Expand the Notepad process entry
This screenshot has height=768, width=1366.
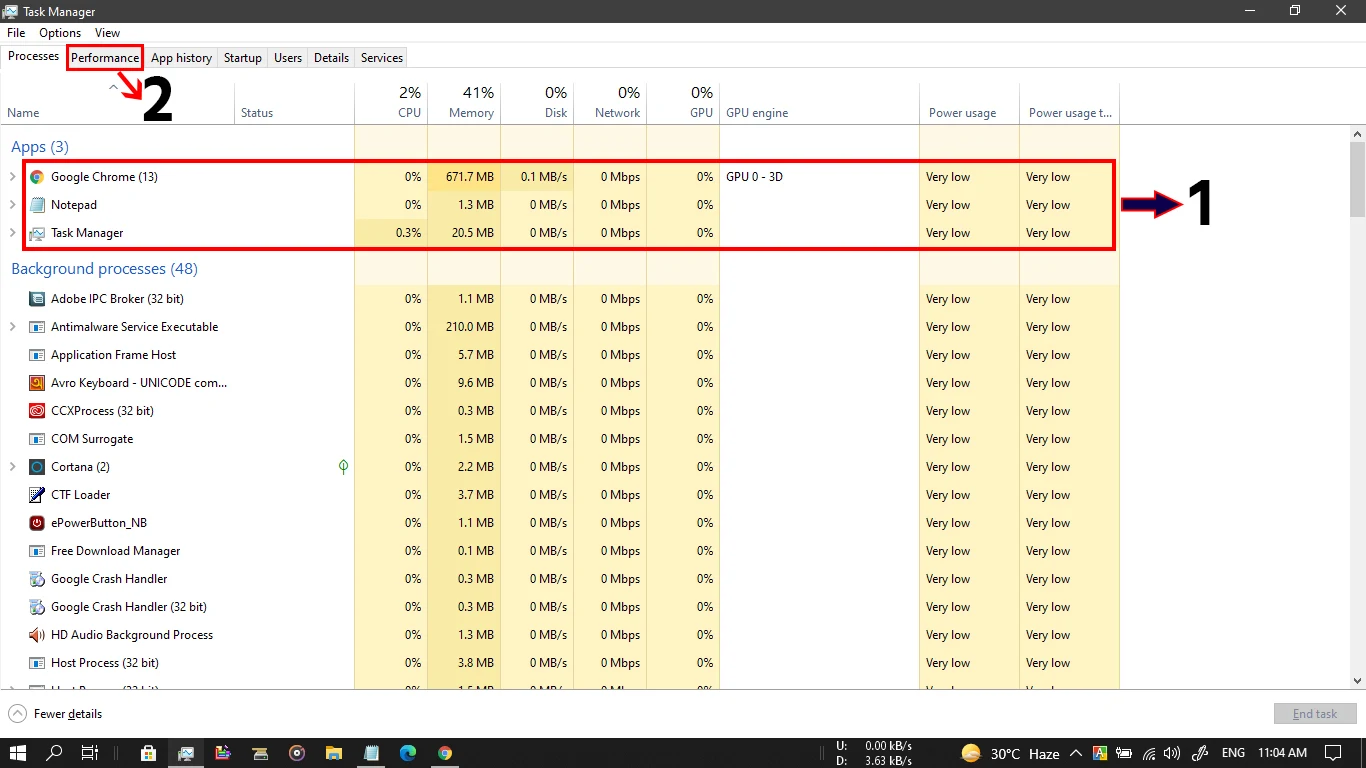[x=13, y=205]
